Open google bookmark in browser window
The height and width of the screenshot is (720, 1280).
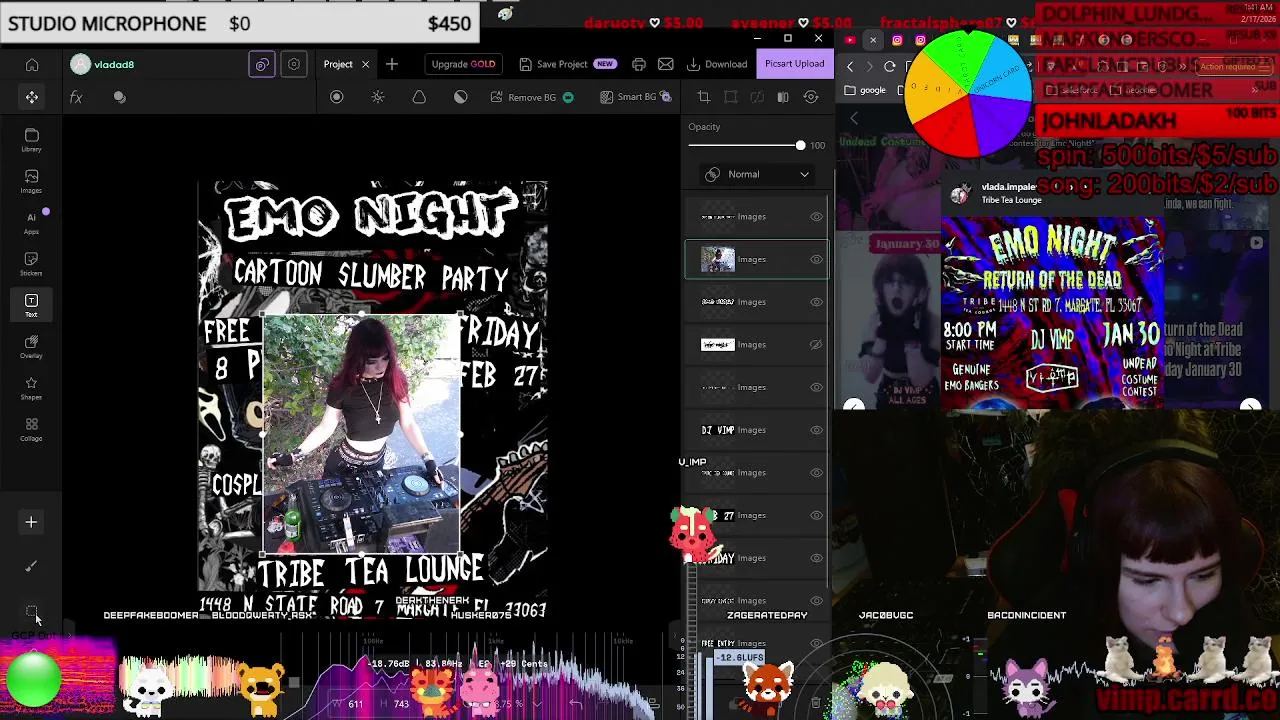pos(865,90)
